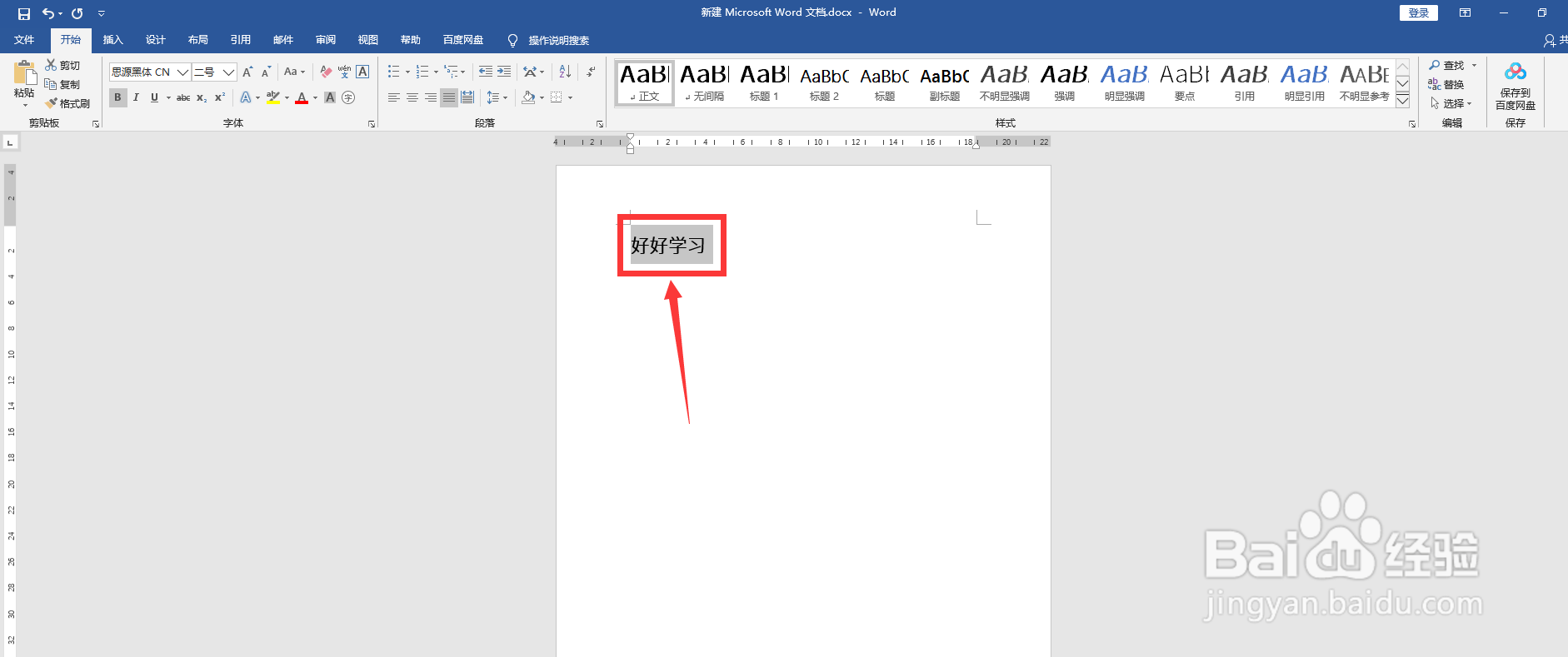This screenshot has width=1568, height=657.
Task: Show or hide paragraph marks
Action: pyautogui.click(x=590, y=72)
